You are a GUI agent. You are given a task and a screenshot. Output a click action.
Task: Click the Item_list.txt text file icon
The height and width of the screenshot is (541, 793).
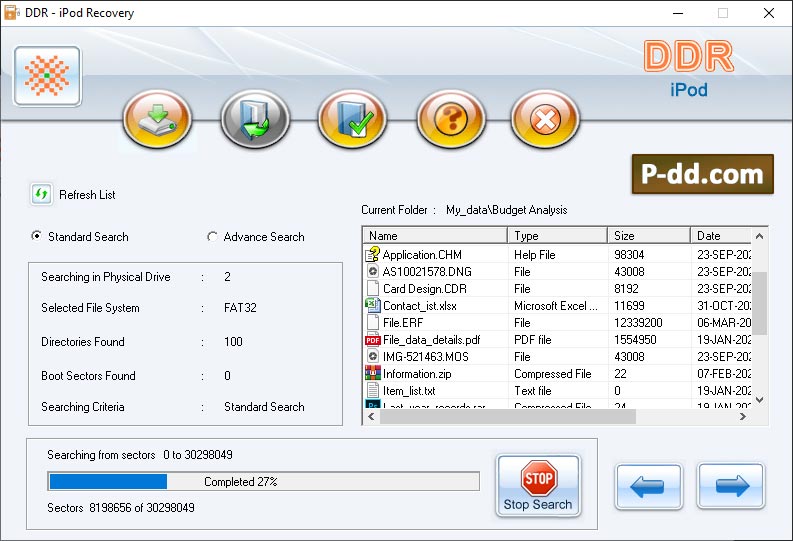click(373, 390)
